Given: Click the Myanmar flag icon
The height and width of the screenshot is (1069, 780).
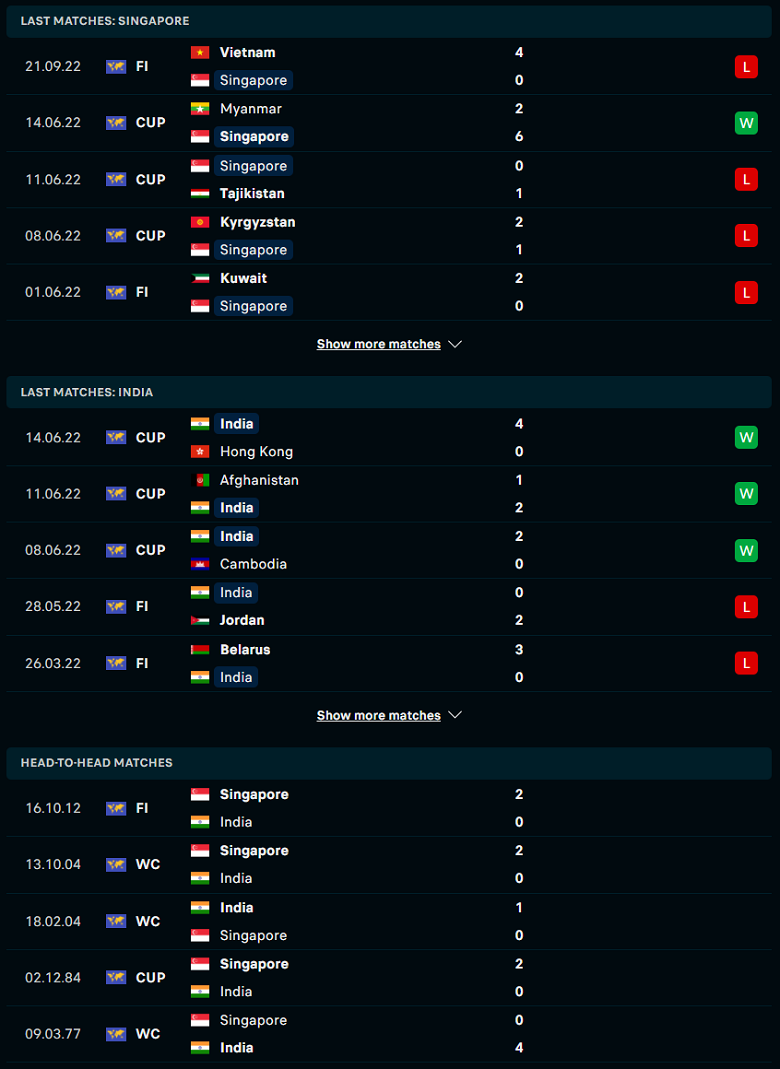Looking at the screenshot, I should (x=200, y=108).
